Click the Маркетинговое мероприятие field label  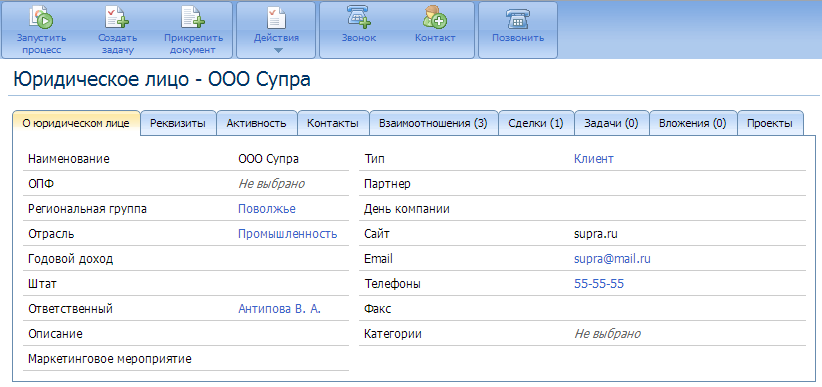pyautogui.click(x=110, y=359)
